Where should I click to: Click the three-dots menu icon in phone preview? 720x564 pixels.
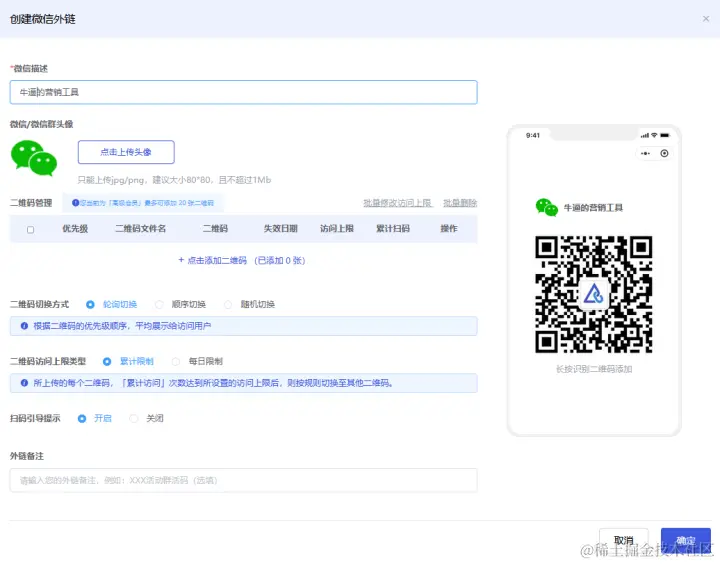[646, 153]
